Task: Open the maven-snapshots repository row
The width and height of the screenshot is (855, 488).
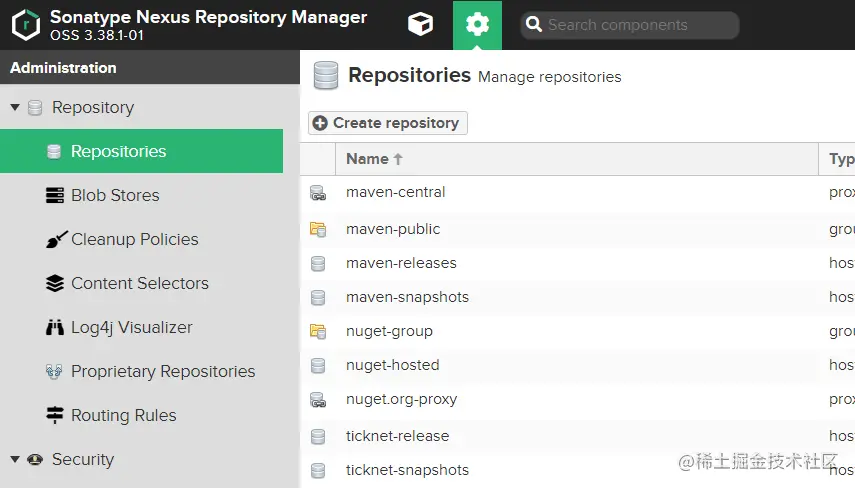Action: [x=577, y=297]
